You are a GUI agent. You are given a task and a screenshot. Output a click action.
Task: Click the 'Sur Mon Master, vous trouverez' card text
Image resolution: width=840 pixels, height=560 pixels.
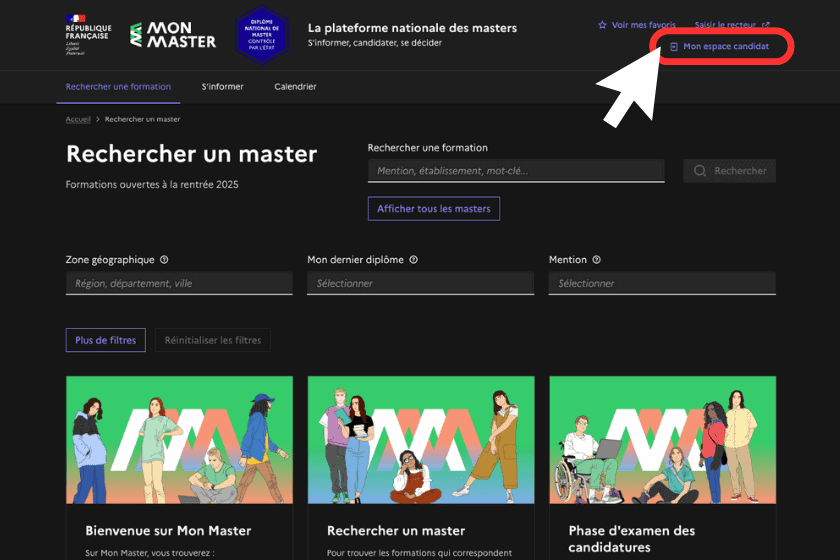(x=150, y=553)
